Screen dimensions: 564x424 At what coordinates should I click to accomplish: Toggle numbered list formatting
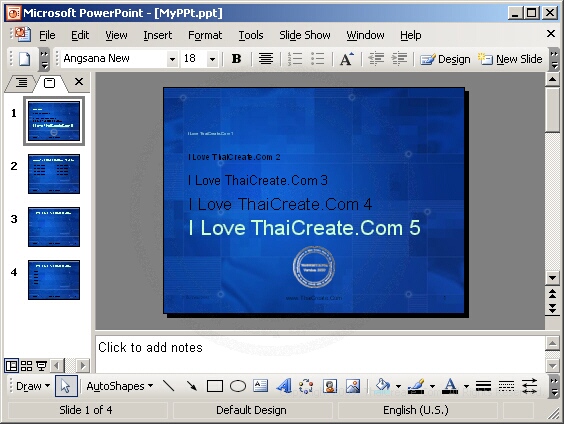point(295,59)
